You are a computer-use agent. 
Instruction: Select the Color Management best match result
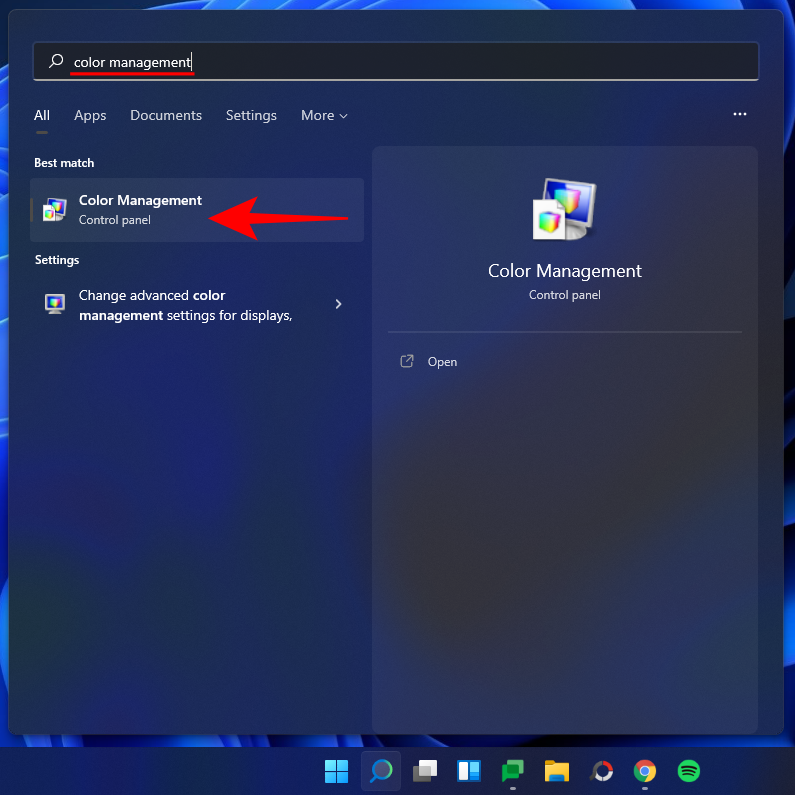(197, 210)
